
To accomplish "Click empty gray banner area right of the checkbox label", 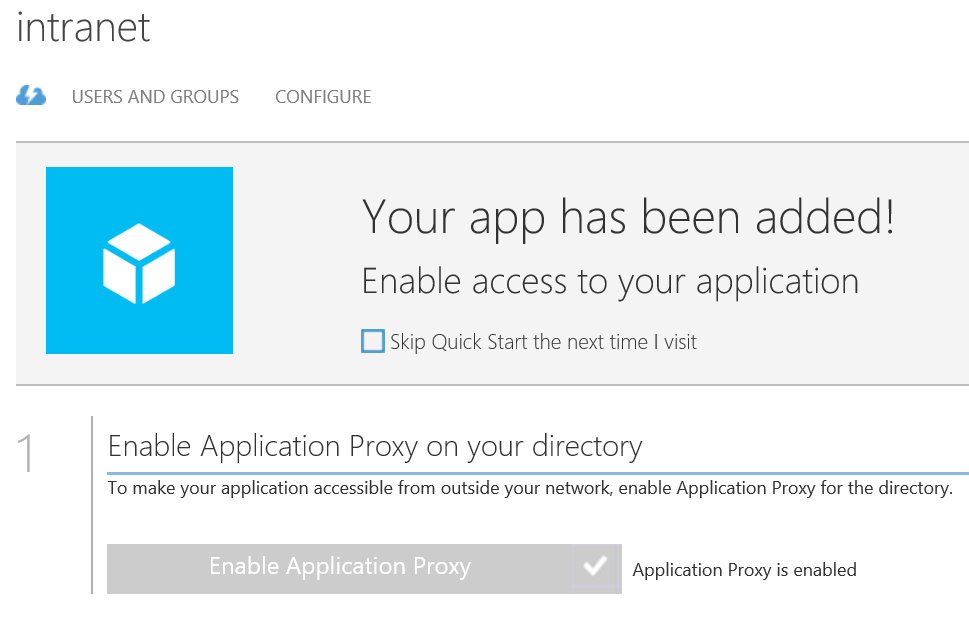I will click(830, 342).
